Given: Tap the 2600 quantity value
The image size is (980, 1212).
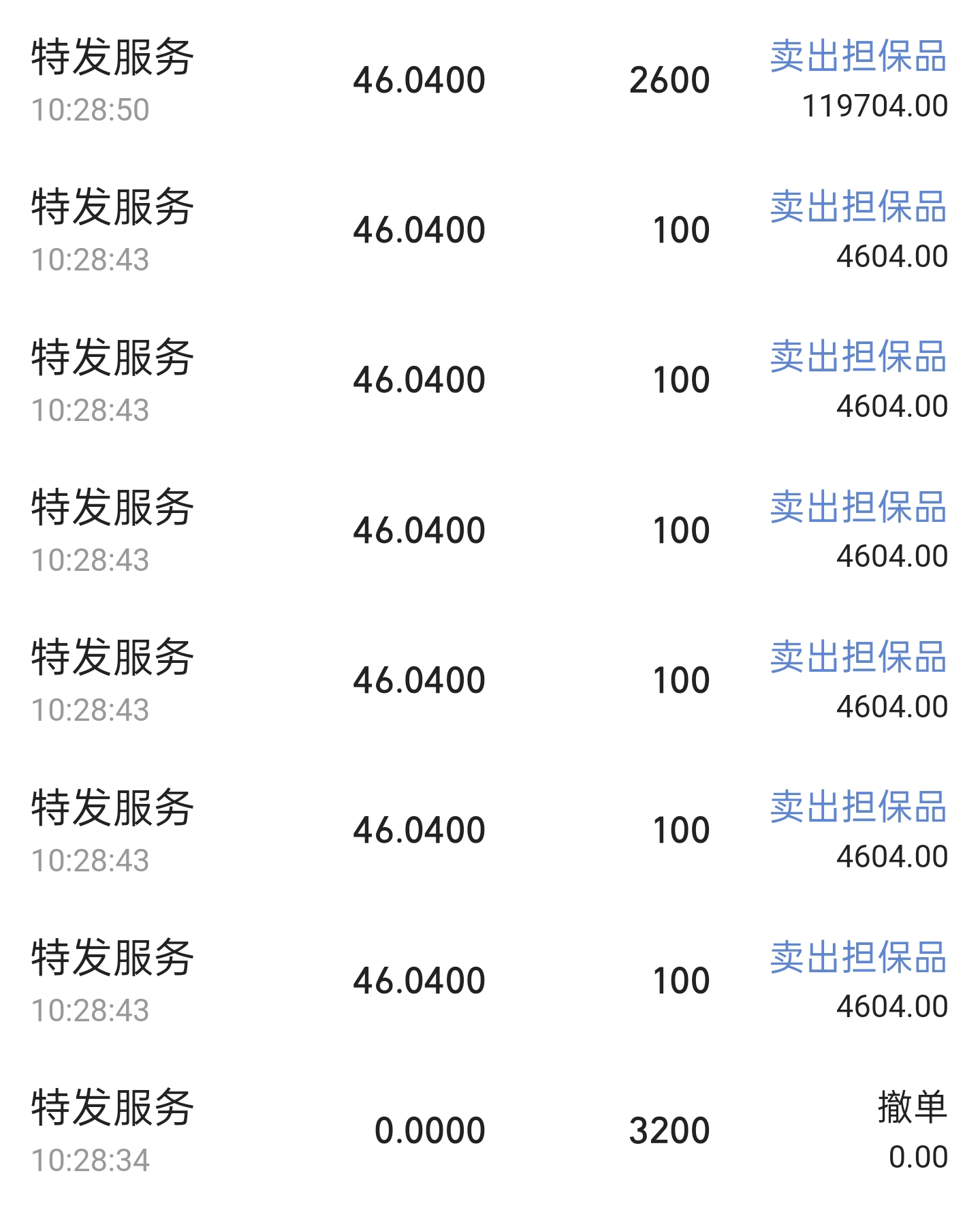Looking at the screenshot, I should pyautogui.click(x=669, y=80).
